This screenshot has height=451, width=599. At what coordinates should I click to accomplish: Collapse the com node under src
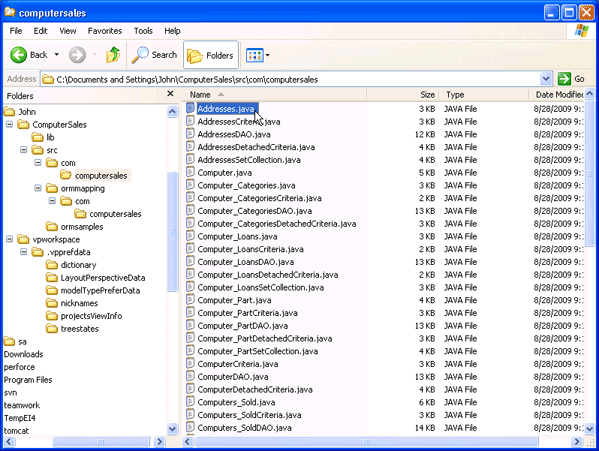pyautogui.click(x=38, y=163)
